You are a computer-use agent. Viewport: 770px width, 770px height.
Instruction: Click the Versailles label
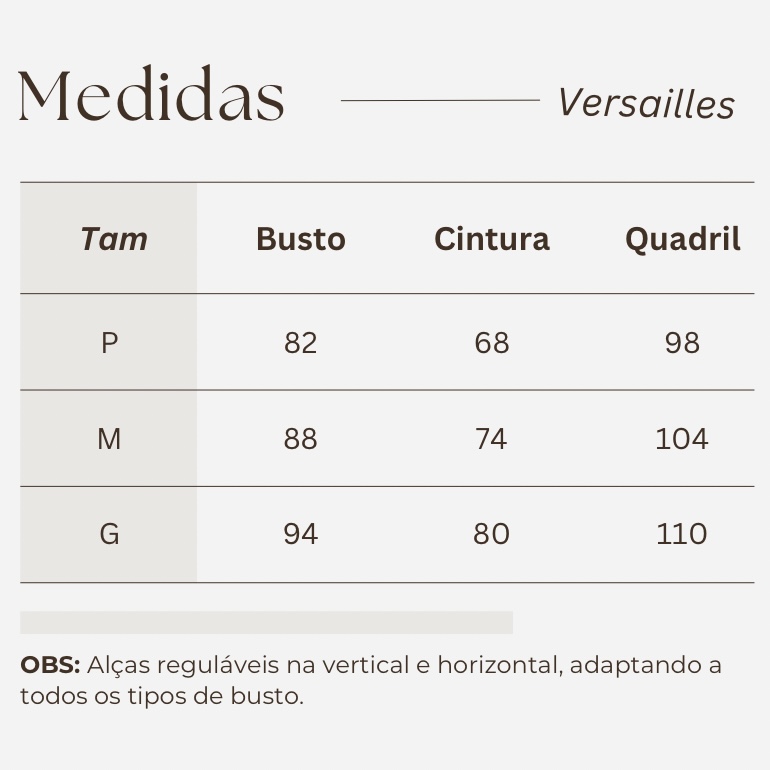(x=646, y=103)
